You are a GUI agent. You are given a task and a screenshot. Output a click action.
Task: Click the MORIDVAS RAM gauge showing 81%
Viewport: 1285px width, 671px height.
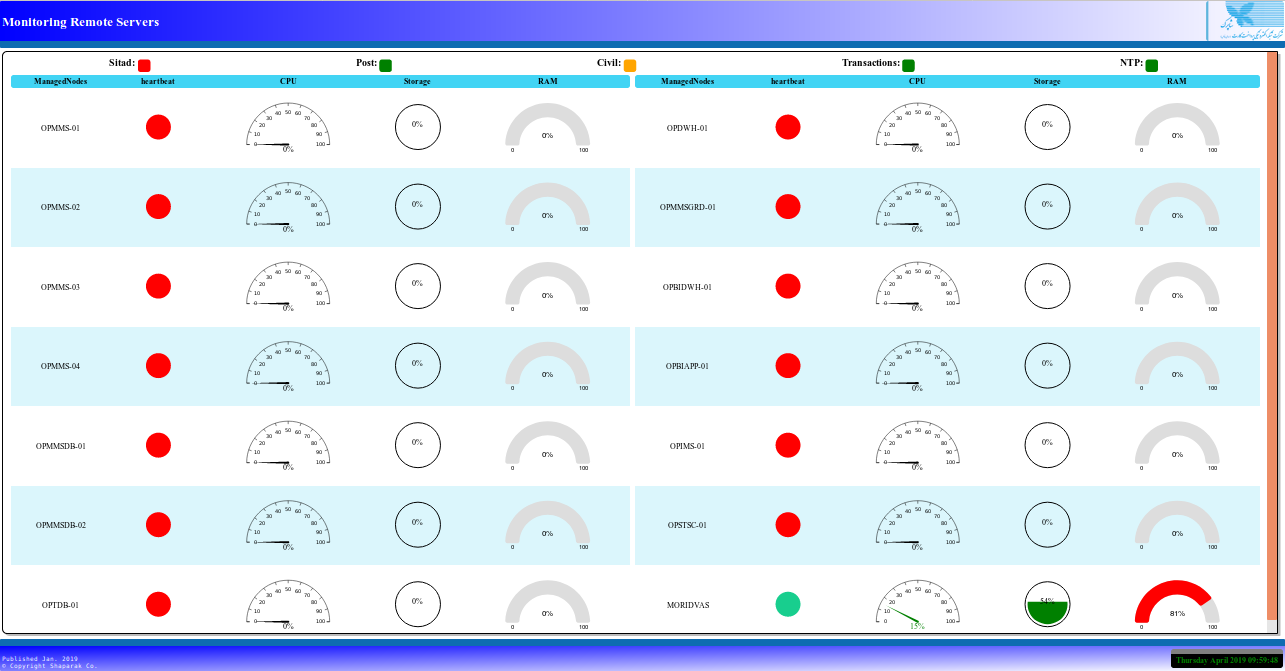(1177, 604)
